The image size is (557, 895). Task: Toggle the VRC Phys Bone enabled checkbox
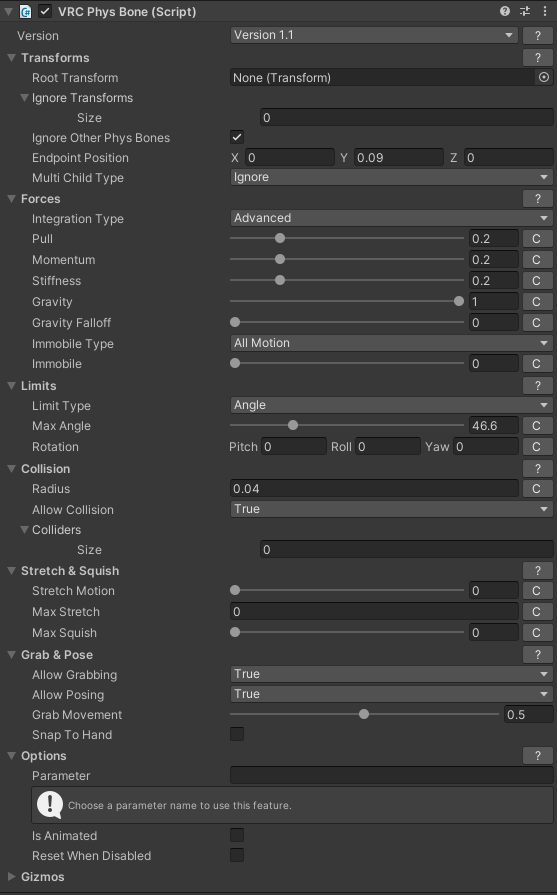pyautogui.click(x=45, y=11)
